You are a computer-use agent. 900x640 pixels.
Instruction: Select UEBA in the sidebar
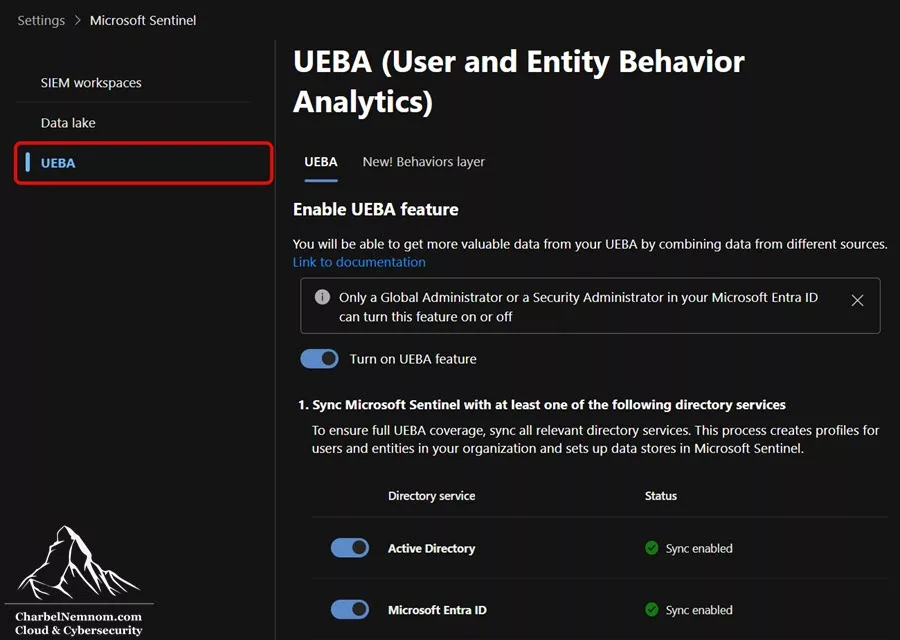pyautogui.click(x=143, y=163)
